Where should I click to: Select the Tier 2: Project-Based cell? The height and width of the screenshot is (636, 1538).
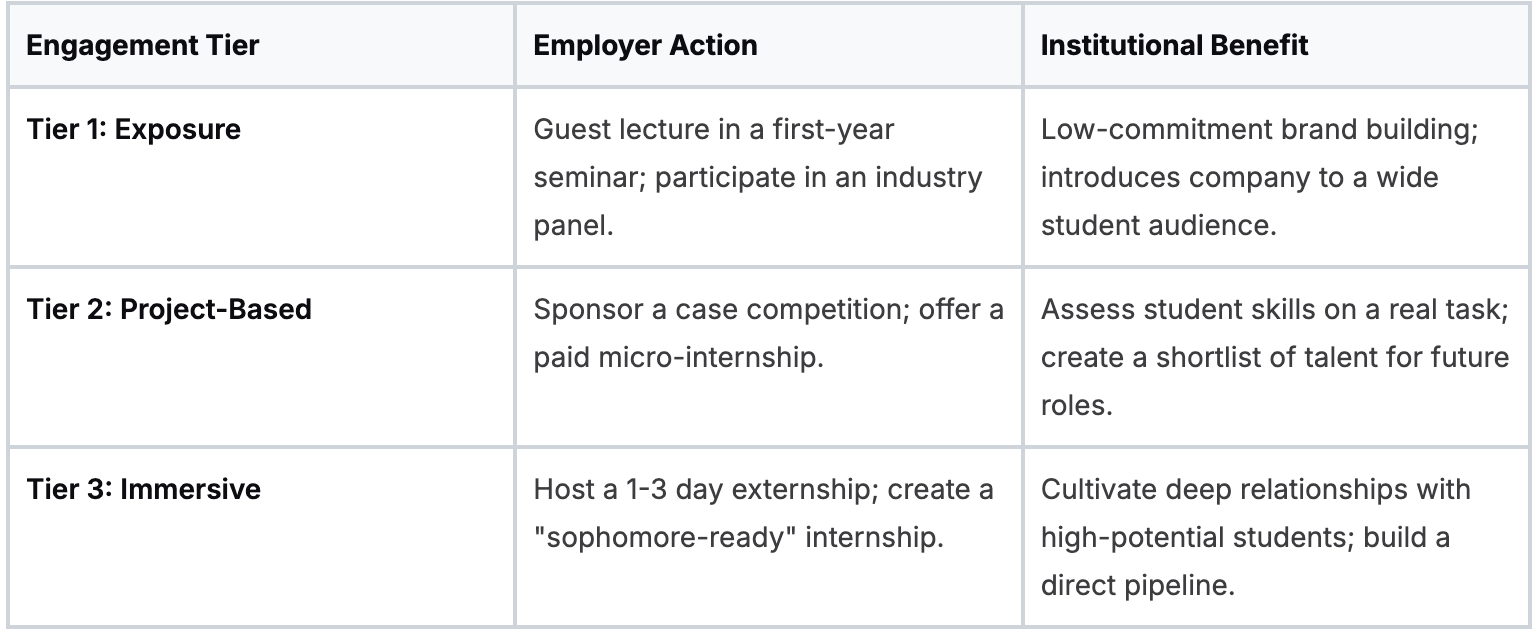tap(169, 309)
